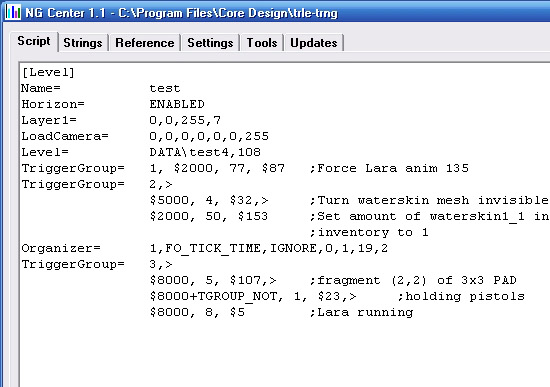Click the NG Center app icon in title bar
The height and width of the screenshot is (387, 550).
pos(13,12)
